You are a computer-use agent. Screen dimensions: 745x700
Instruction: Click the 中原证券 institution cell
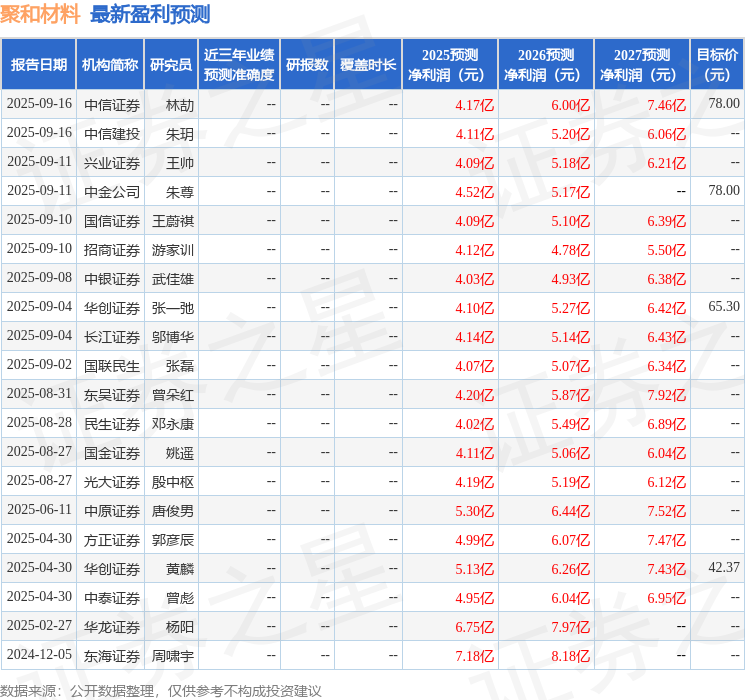tap(112, 511)
